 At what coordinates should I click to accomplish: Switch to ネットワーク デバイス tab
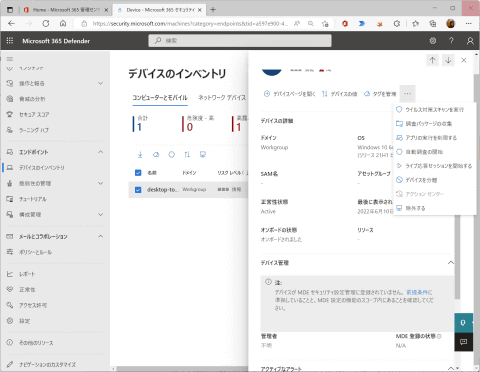pos(222,98)
